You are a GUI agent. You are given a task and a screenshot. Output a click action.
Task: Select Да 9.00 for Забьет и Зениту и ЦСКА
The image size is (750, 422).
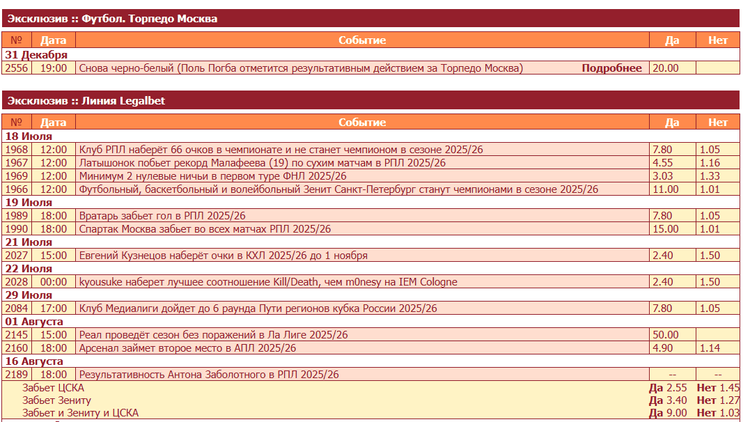(x=668, y=413)
